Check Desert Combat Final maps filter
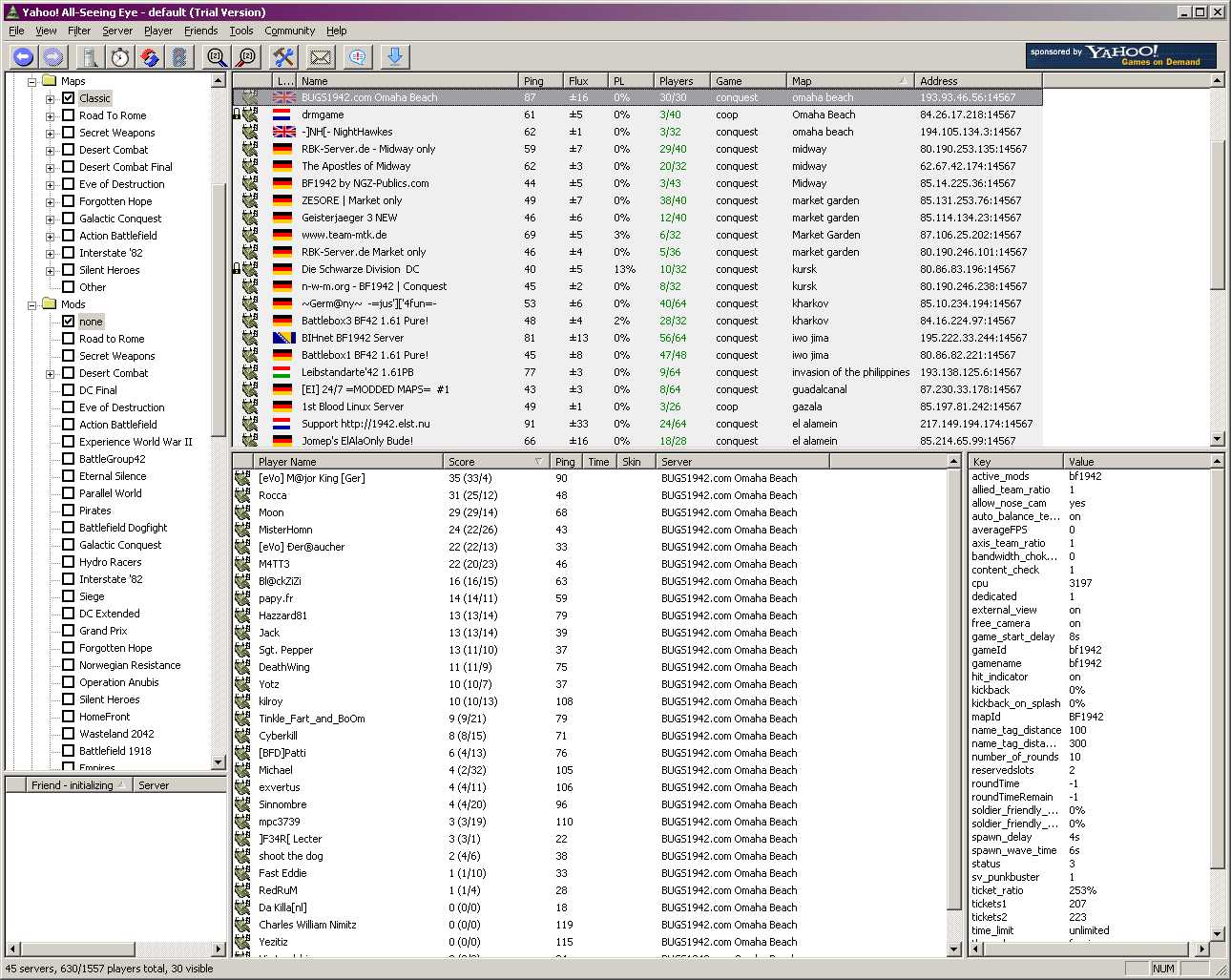The image size is (1231, 980). tap(69, 167)
